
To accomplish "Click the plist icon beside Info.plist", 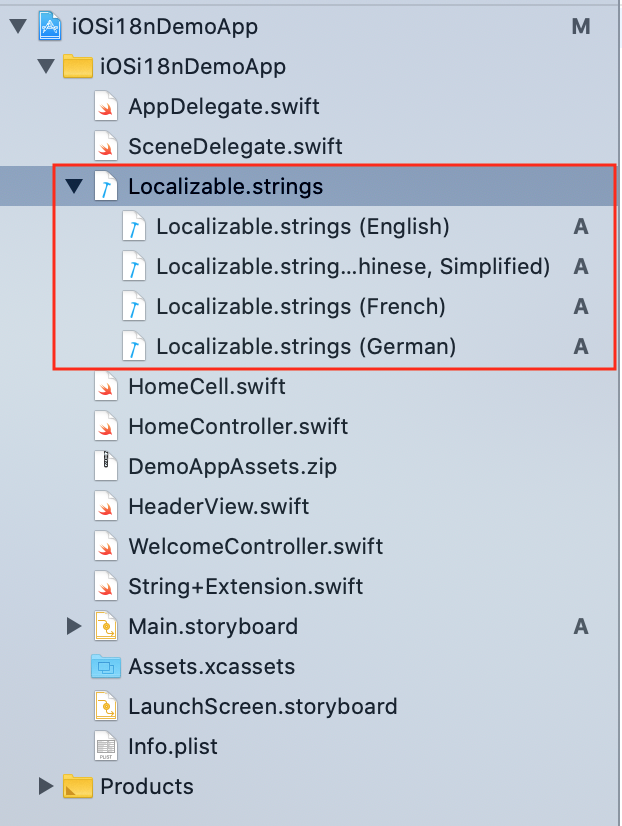I will pos(106,746).
